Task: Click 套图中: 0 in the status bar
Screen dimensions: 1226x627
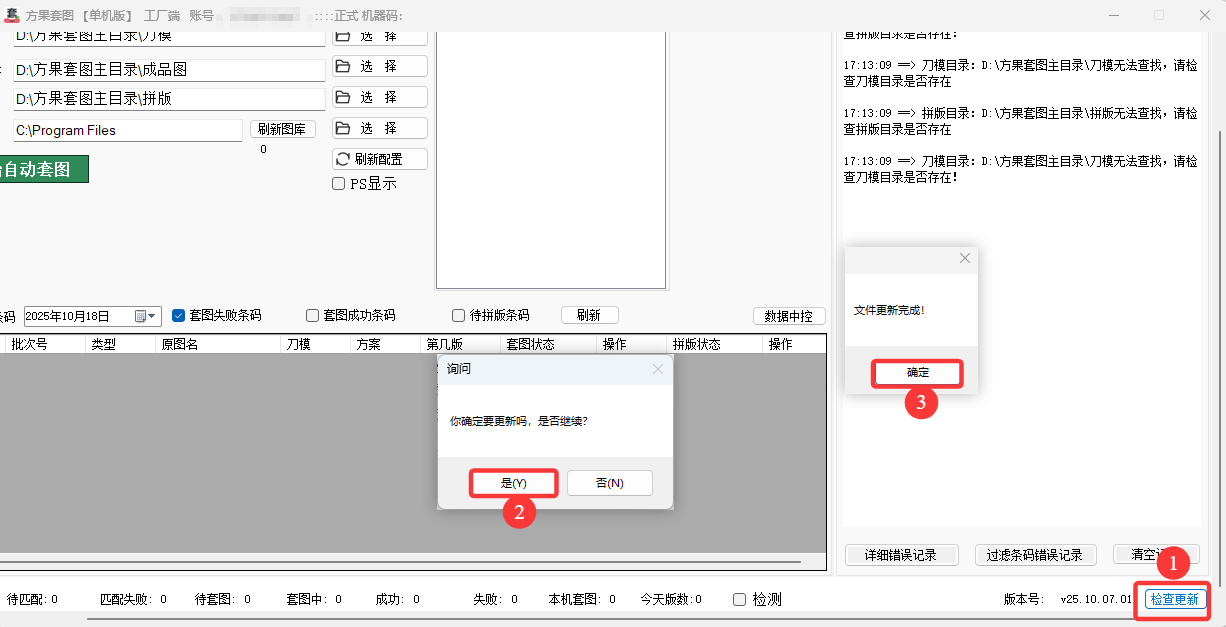Action: click(x=314, y=600)
